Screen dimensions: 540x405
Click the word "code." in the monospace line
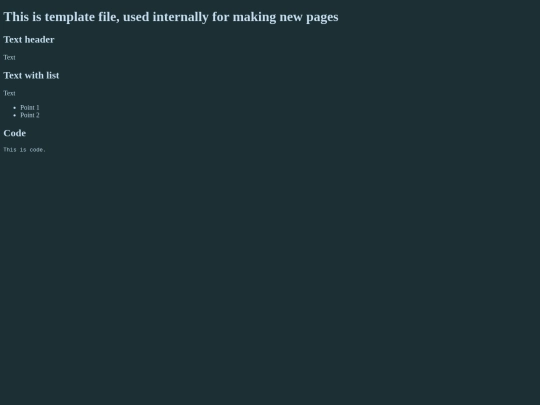38,150
